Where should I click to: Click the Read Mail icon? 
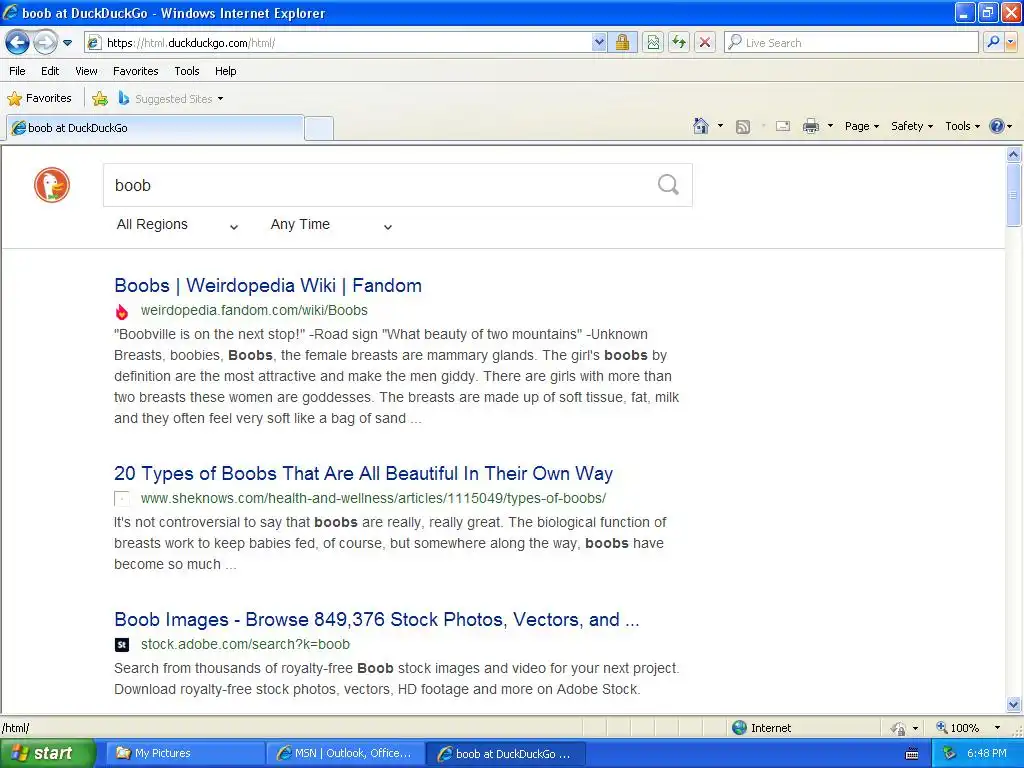coord(783,126)
